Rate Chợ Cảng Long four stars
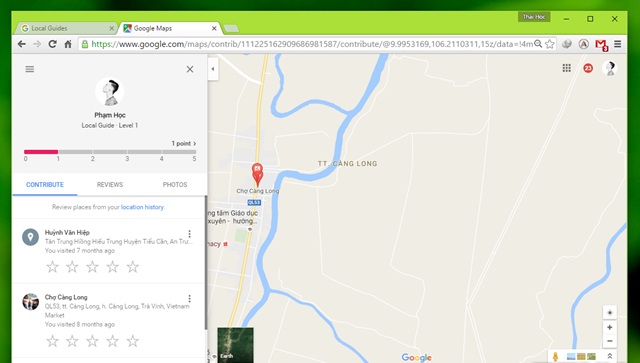 pyautogui.click(x=112, y=341)
